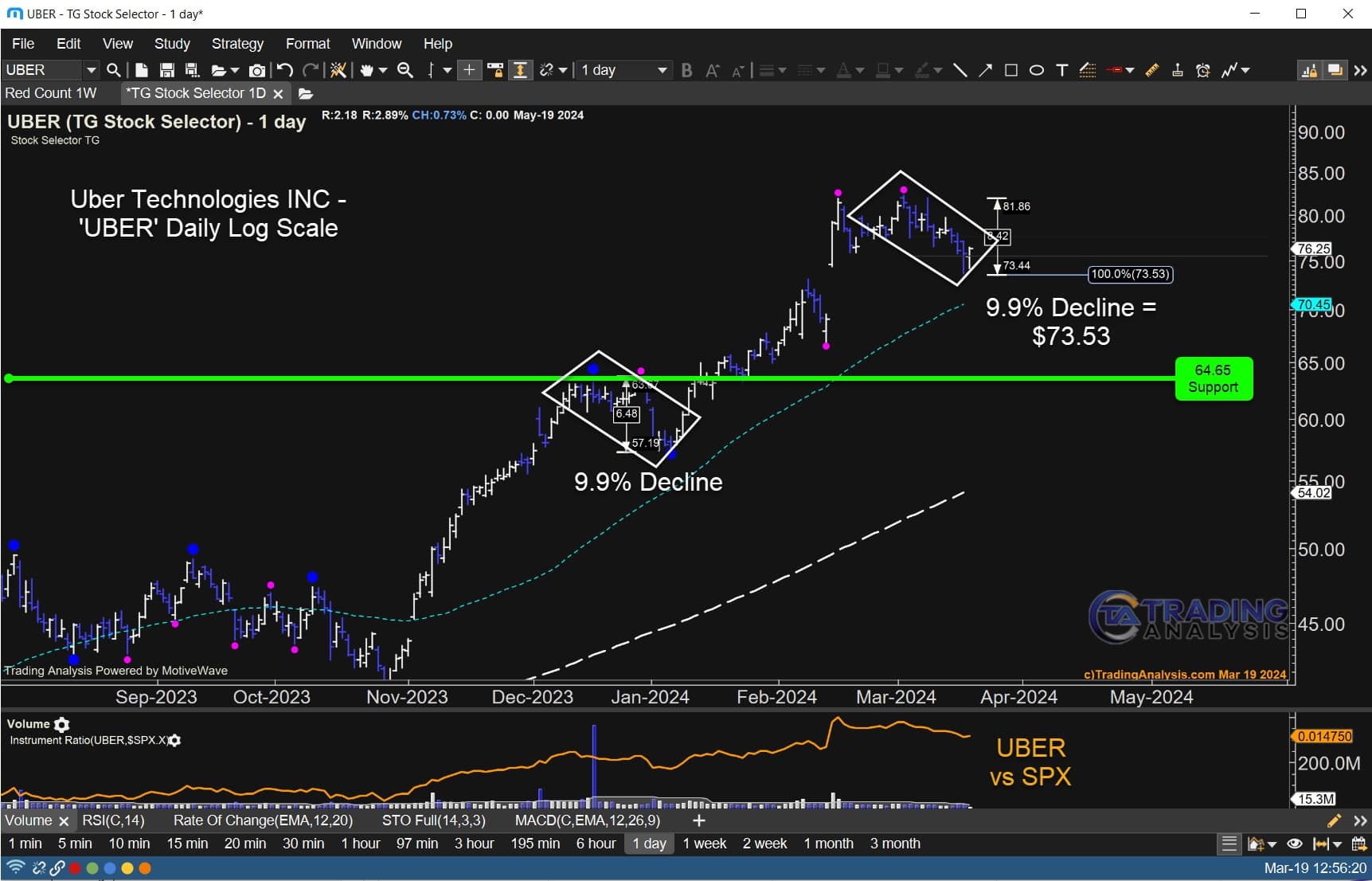The height and width of the screenshot is (881, 1372).
Task: Select the trend line drawing tool
Action: [960, 70]
